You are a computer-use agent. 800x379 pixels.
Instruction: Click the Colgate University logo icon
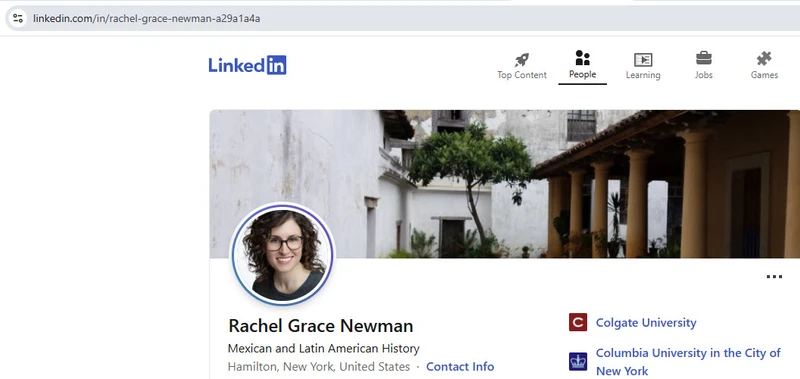tap(578, 322)
